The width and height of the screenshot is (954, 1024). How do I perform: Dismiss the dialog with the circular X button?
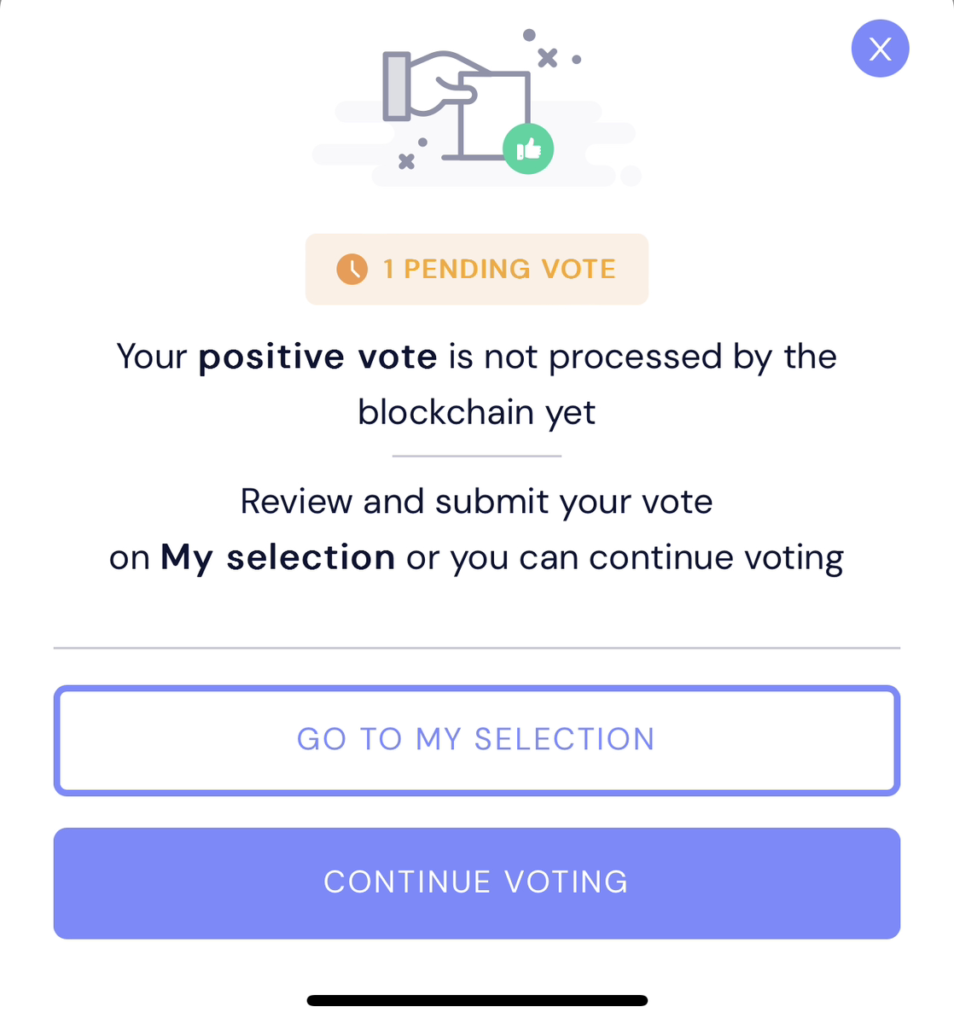(880, 48)
